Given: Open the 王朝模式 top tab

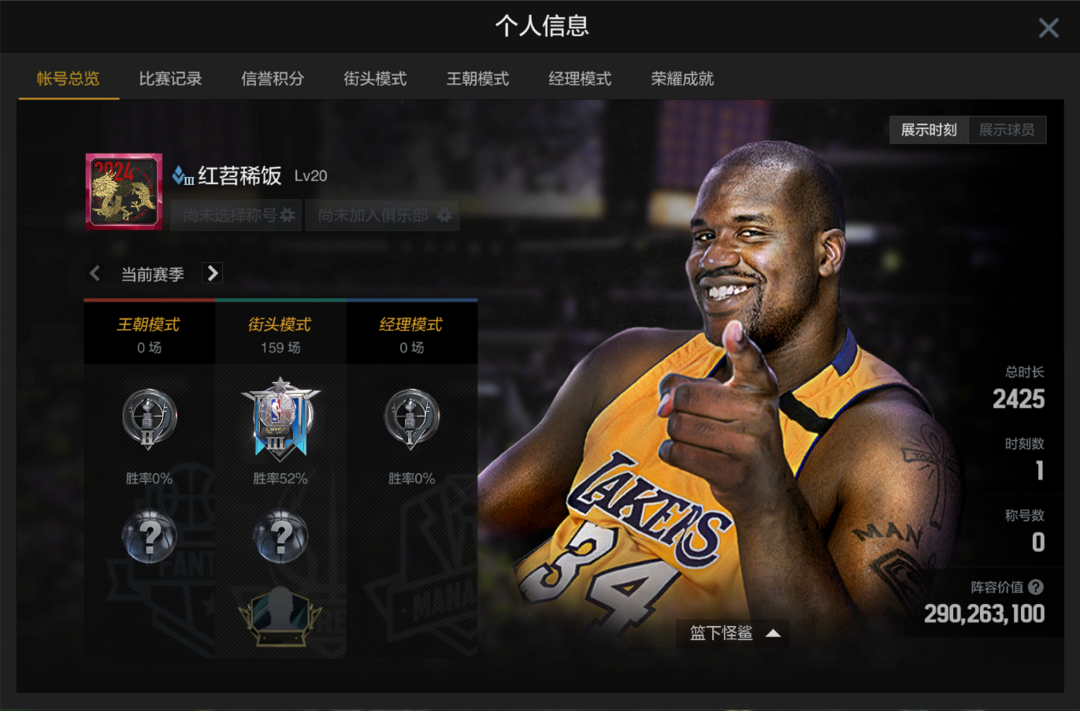Looking at the screenshot, I should point(478,79).
